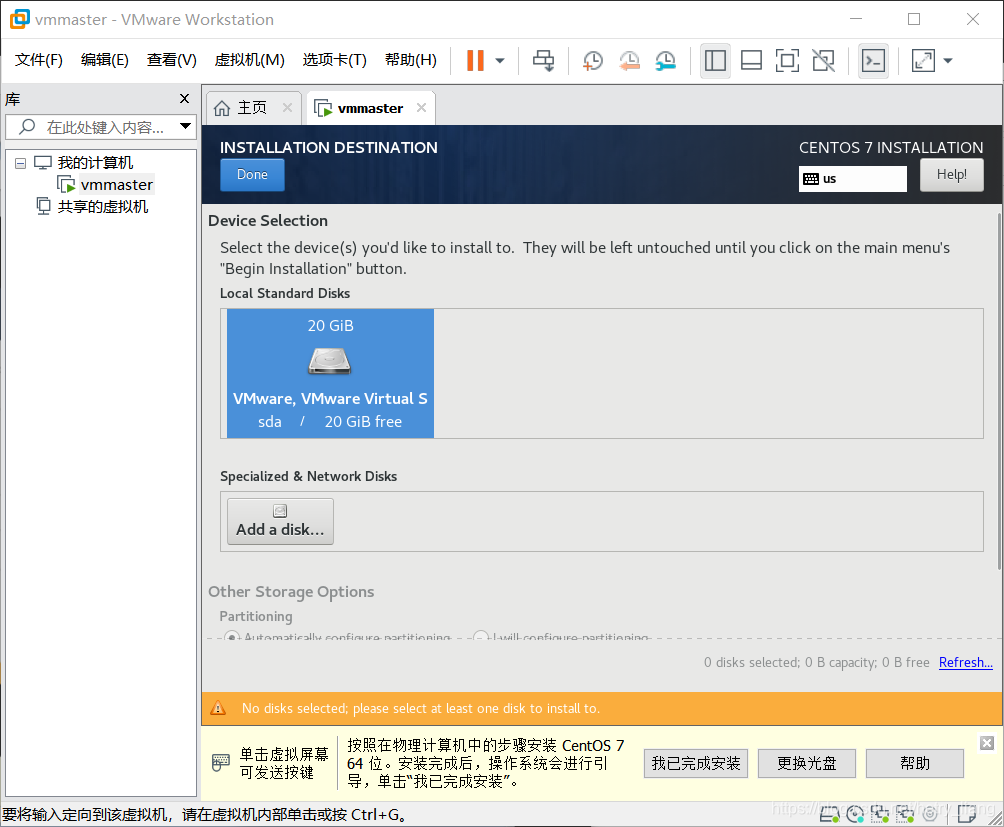
Task: Click the Done button in the installer
Action: (252, 175)
